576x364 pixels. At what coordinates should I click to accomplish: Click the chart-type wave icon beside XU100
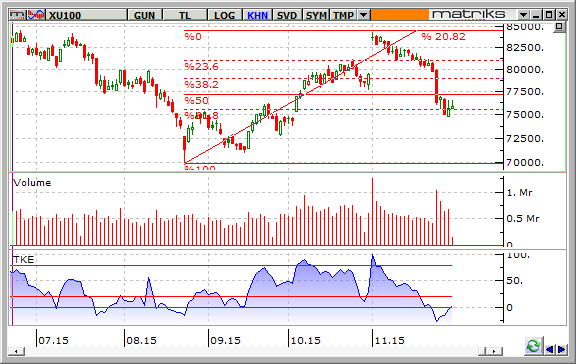(x=36, y=15)
